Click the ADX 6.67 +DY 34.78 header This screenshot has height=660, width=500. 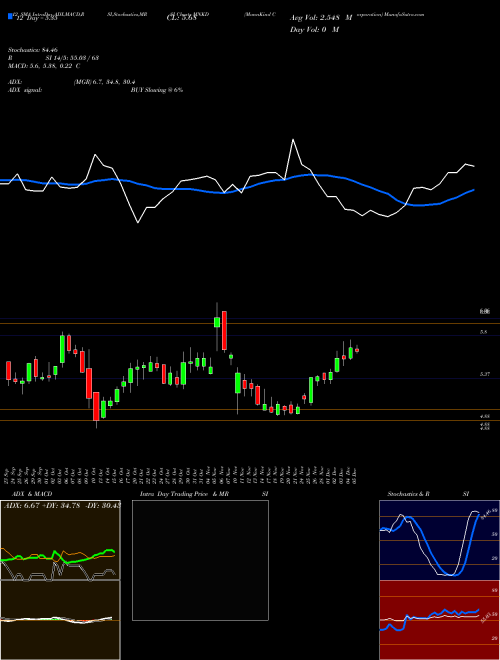tap(62, 506)
